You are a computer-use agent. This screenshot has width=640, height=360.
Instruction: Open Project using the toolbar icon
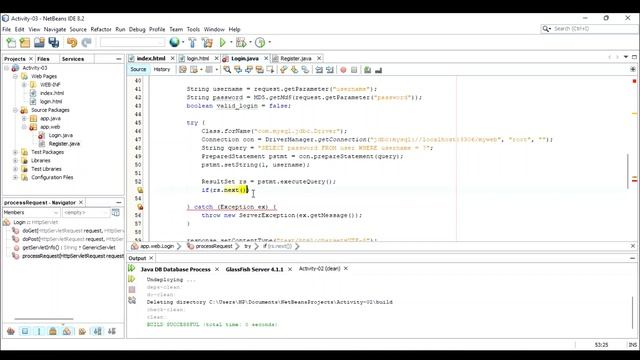click(x=39, y=42)
